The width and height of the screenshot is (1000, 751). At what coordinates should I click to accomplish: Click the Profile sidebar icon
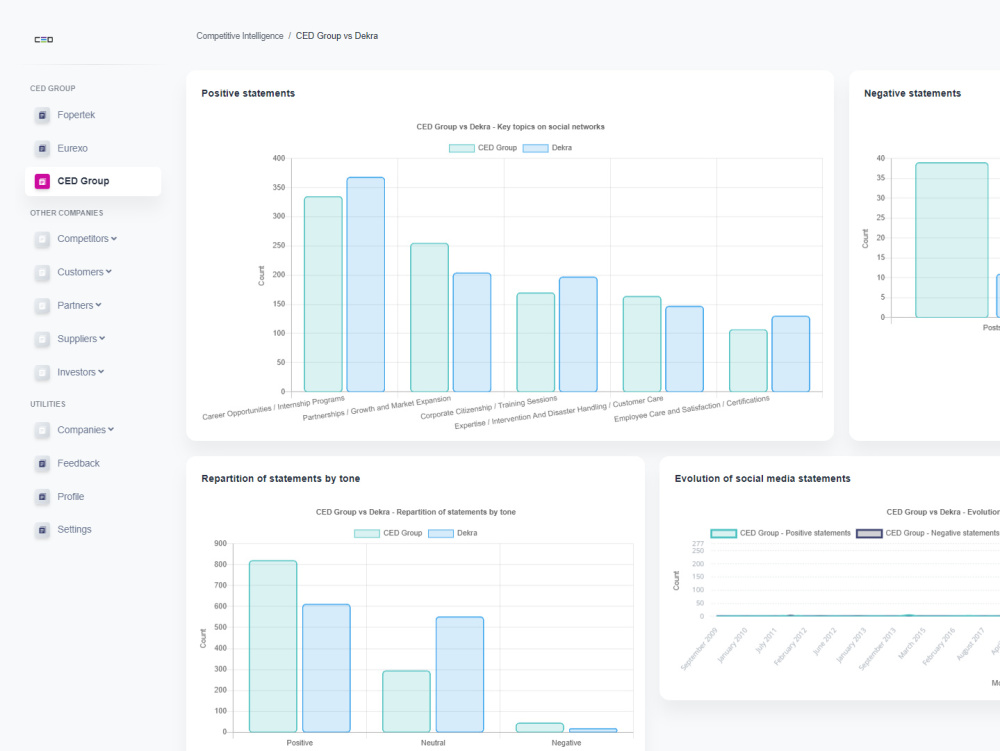point(42,497)
